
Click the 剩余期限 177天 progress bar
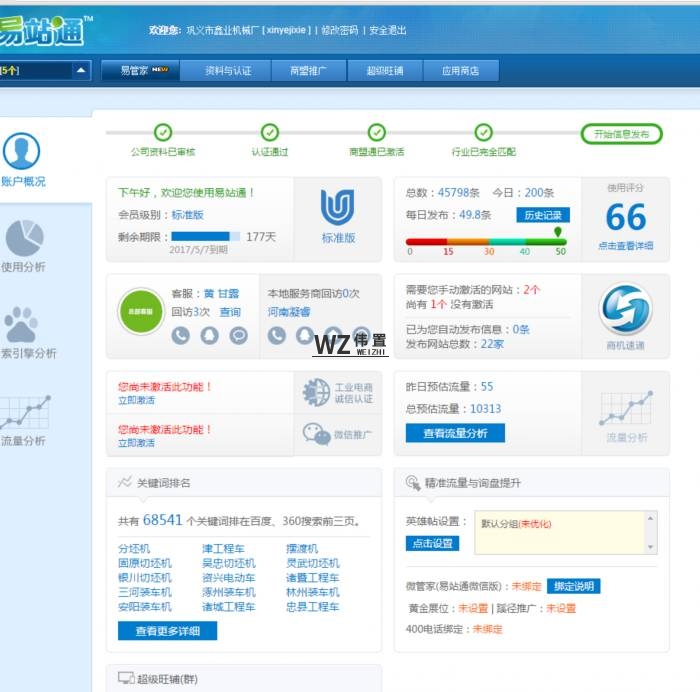(x=205, y=236)
